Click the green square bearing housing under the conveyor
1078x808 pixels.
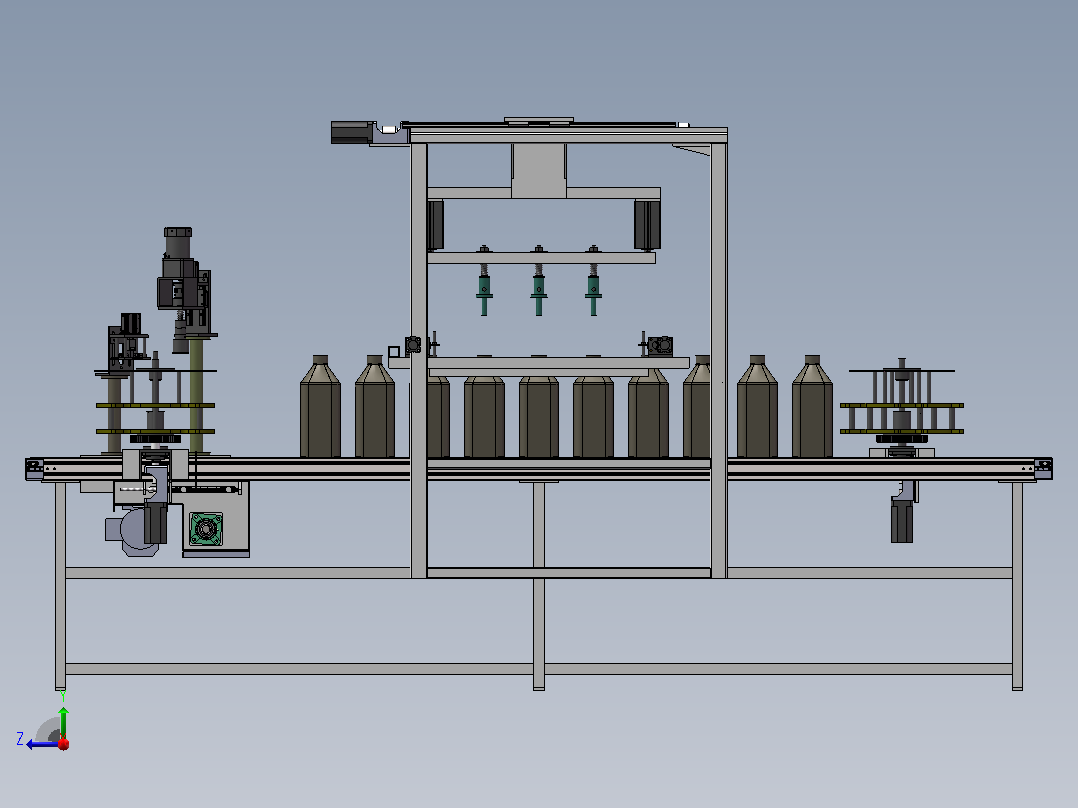click(206, 529)
